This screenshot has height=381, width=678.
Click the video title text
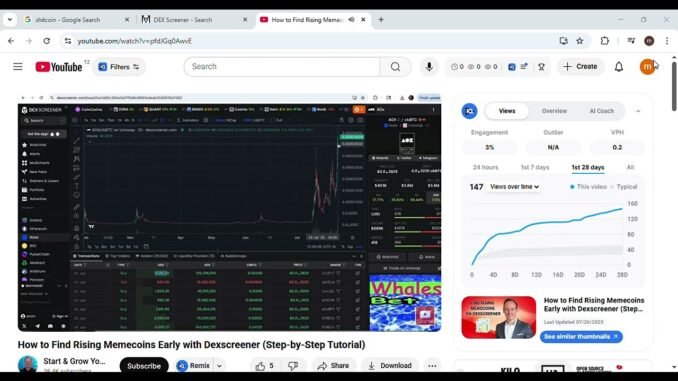pos(191,345)
